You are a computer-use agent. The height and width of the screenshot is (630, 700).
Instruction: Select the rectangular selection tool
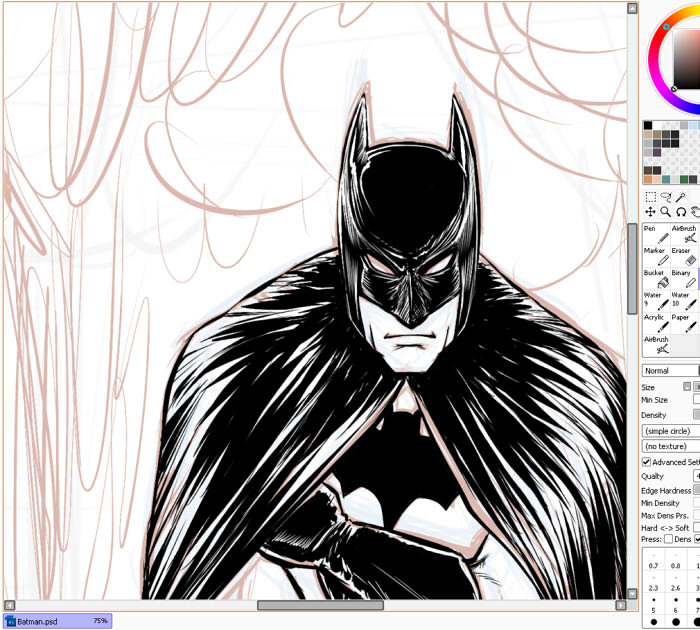(650, 197)
